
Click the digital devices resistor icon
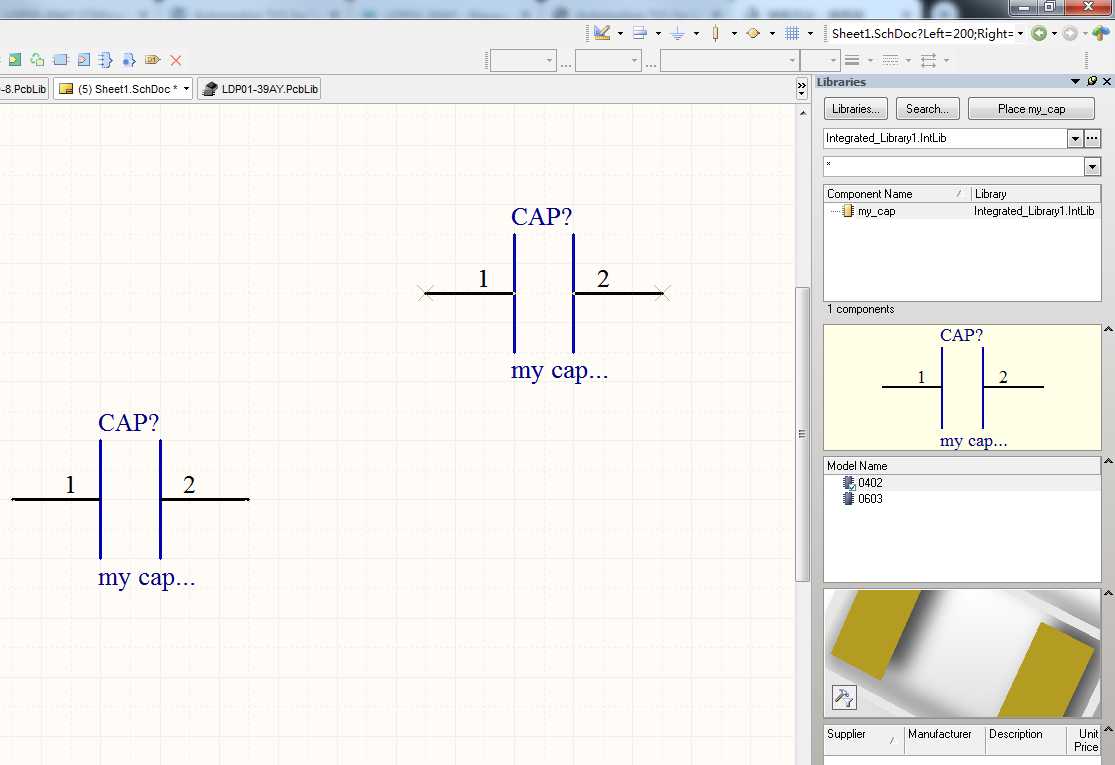click(716, 33)
